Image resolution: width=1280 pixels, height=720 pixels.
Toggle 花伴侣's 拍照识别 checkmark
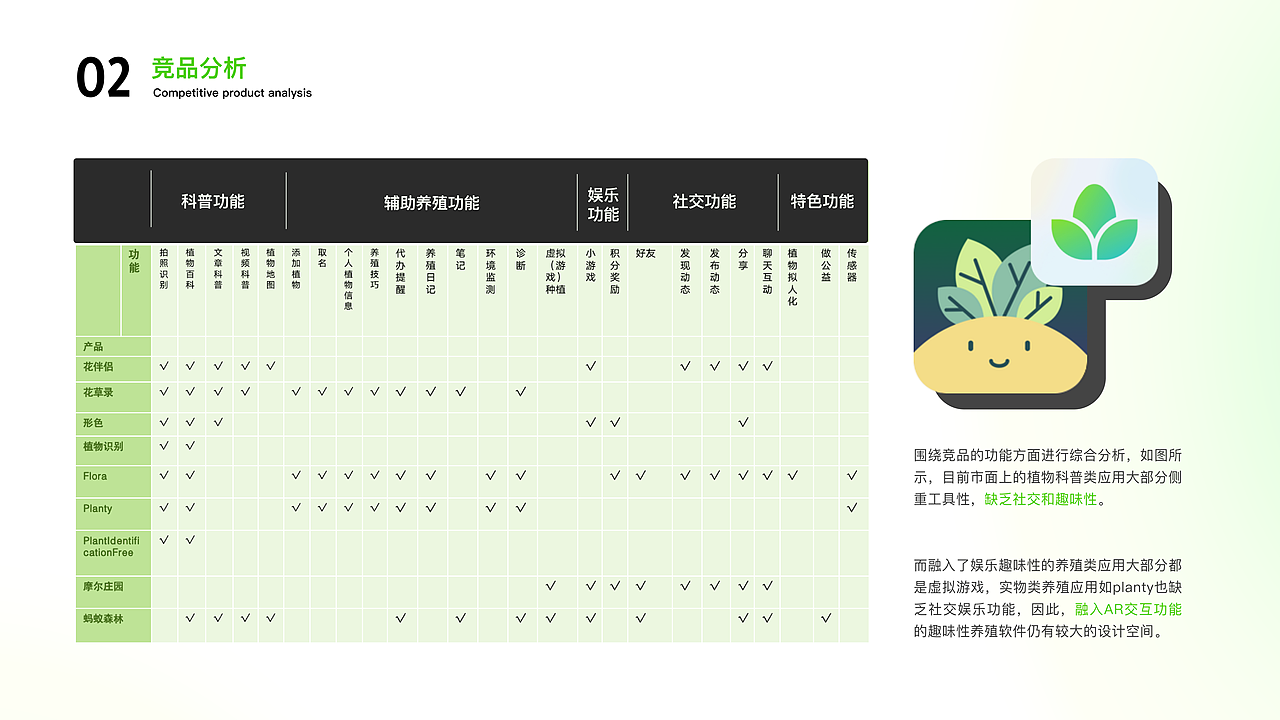163,367
